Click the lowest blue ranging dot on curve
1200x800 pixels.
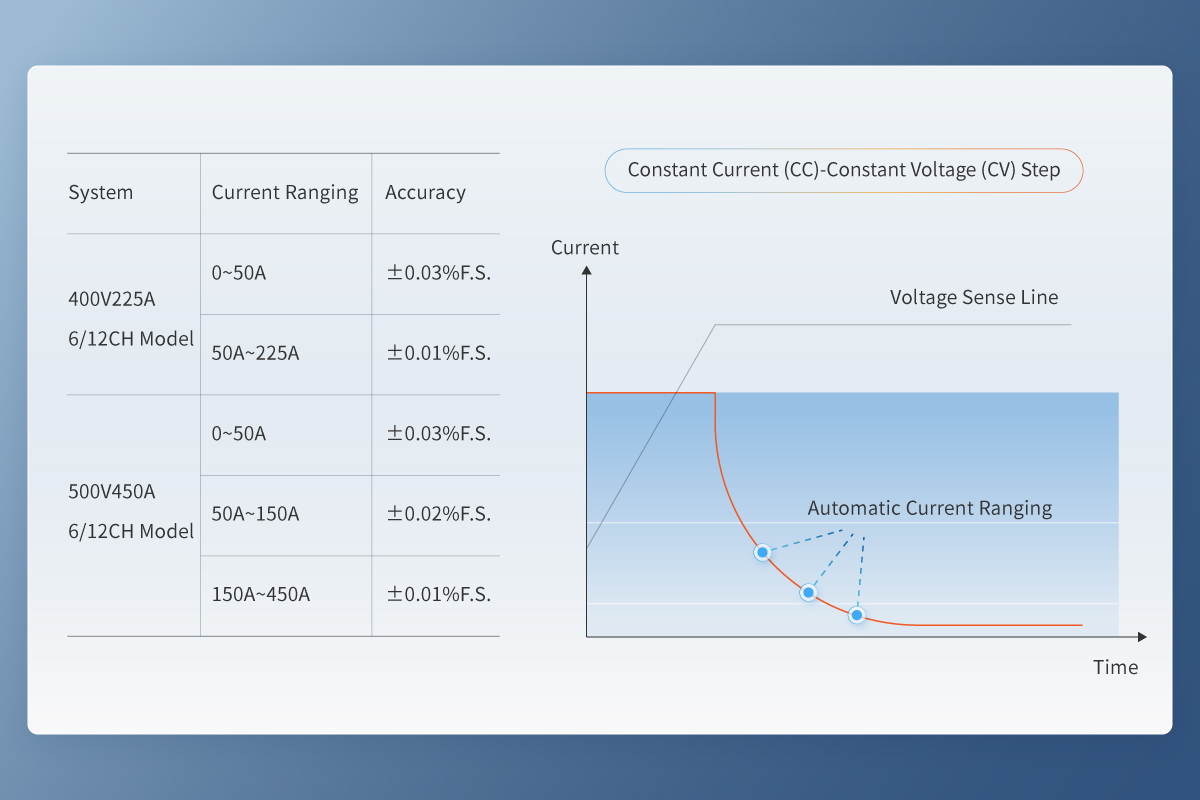856,615
